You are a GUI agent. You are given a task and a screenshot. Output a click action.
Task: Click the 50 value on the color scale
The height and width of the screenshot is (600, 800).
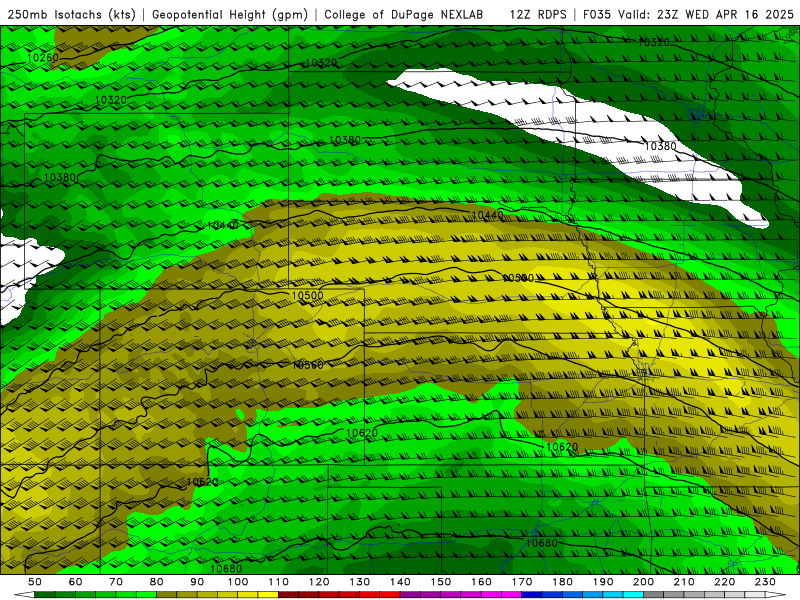(35, 582)
